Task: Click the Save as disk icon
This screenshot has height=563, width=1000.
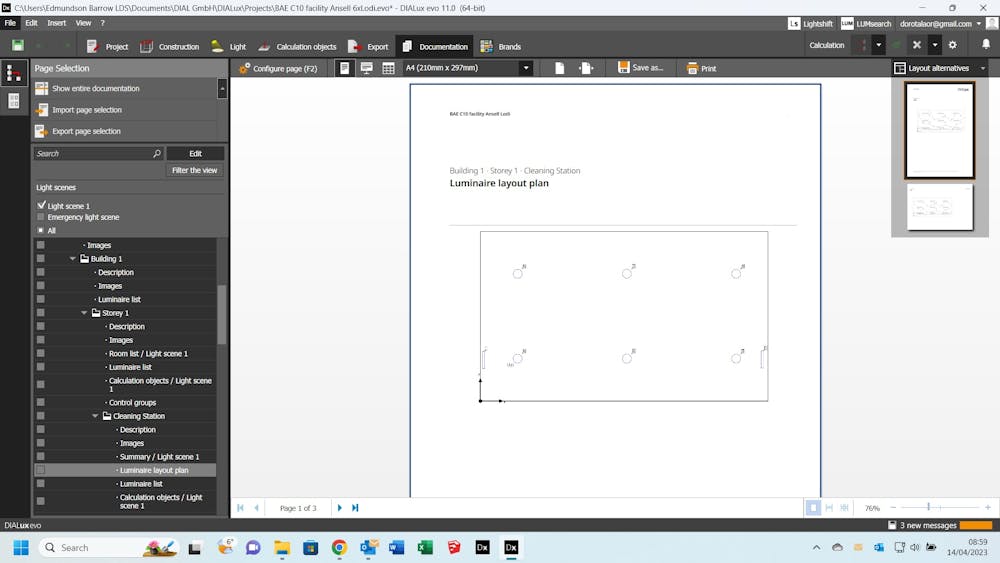Action: [624, 68]
